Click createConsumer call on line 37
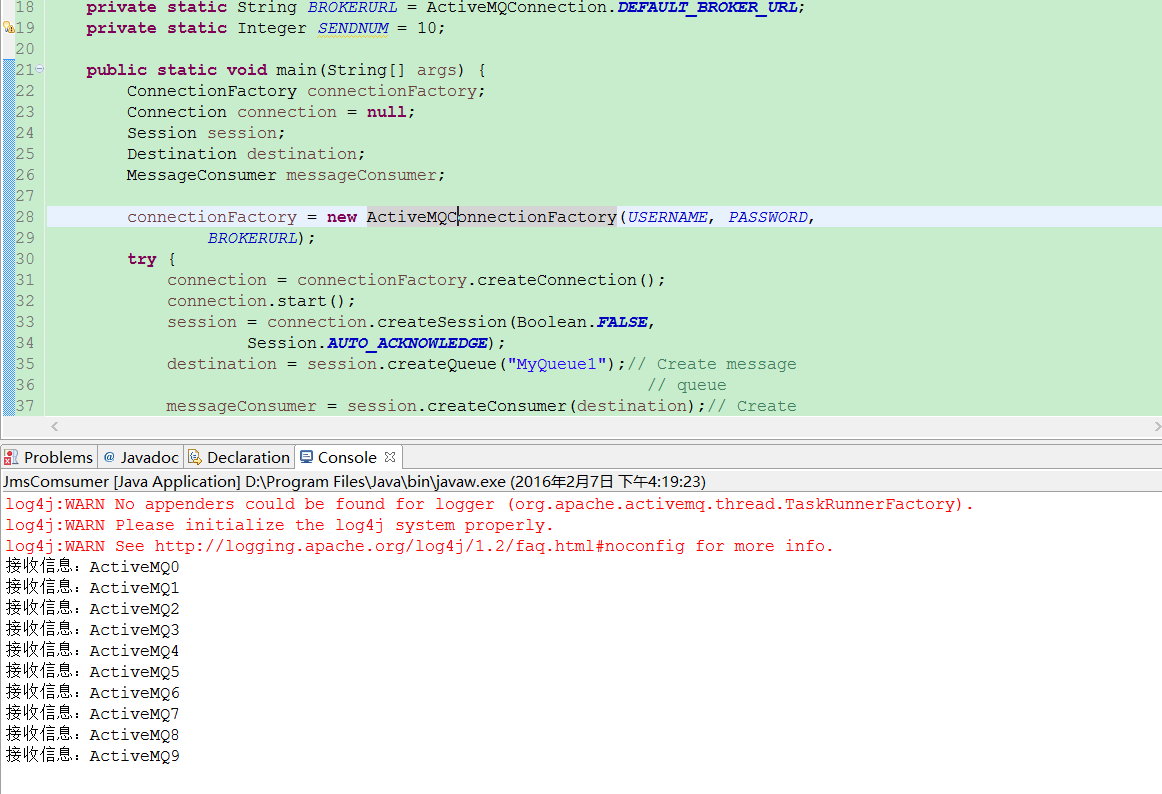This screenshot has width=1162, height=794. 497,406
